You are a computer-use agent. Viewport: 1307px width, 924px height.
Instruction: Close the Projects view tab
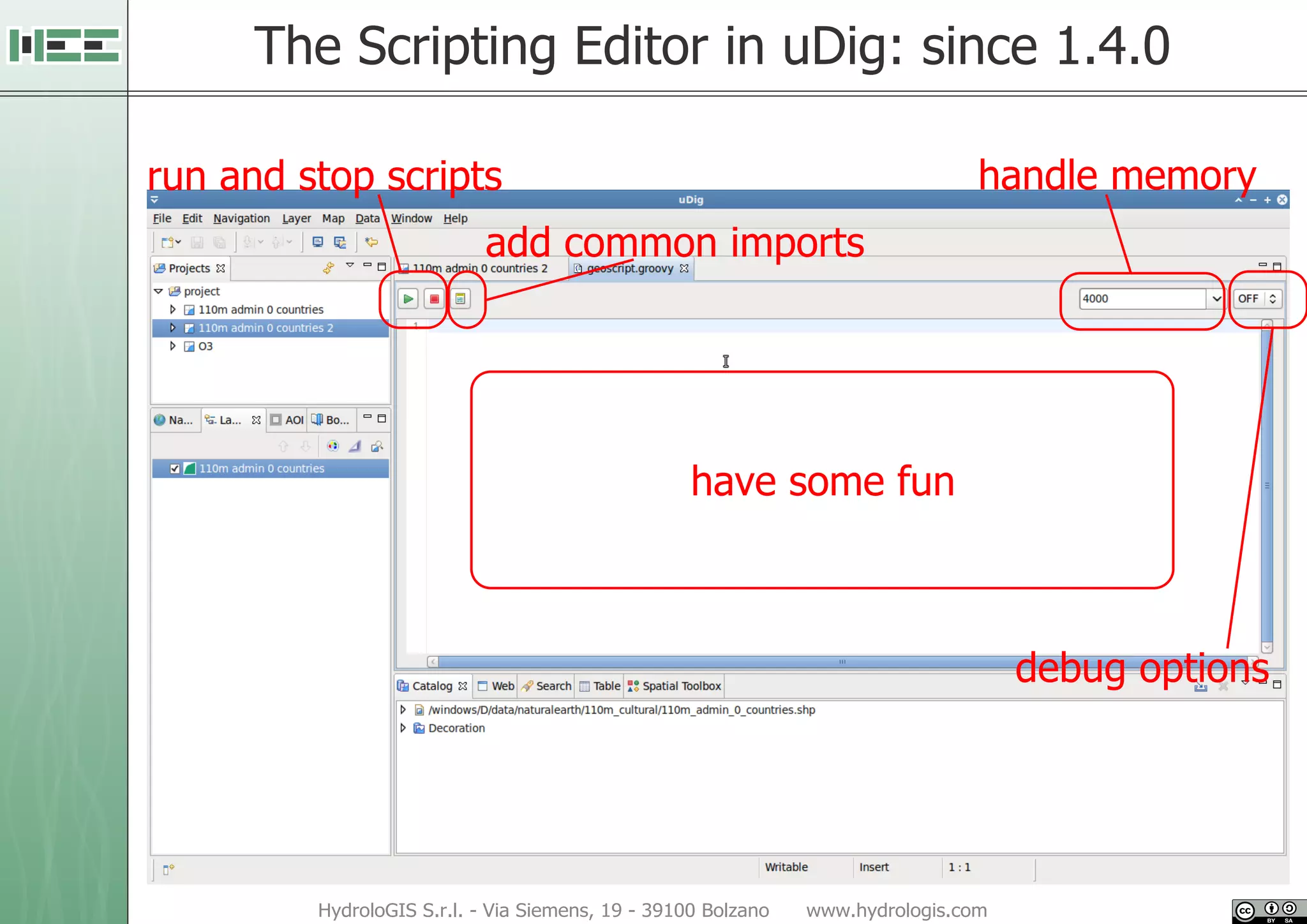(x=221, y=268)
